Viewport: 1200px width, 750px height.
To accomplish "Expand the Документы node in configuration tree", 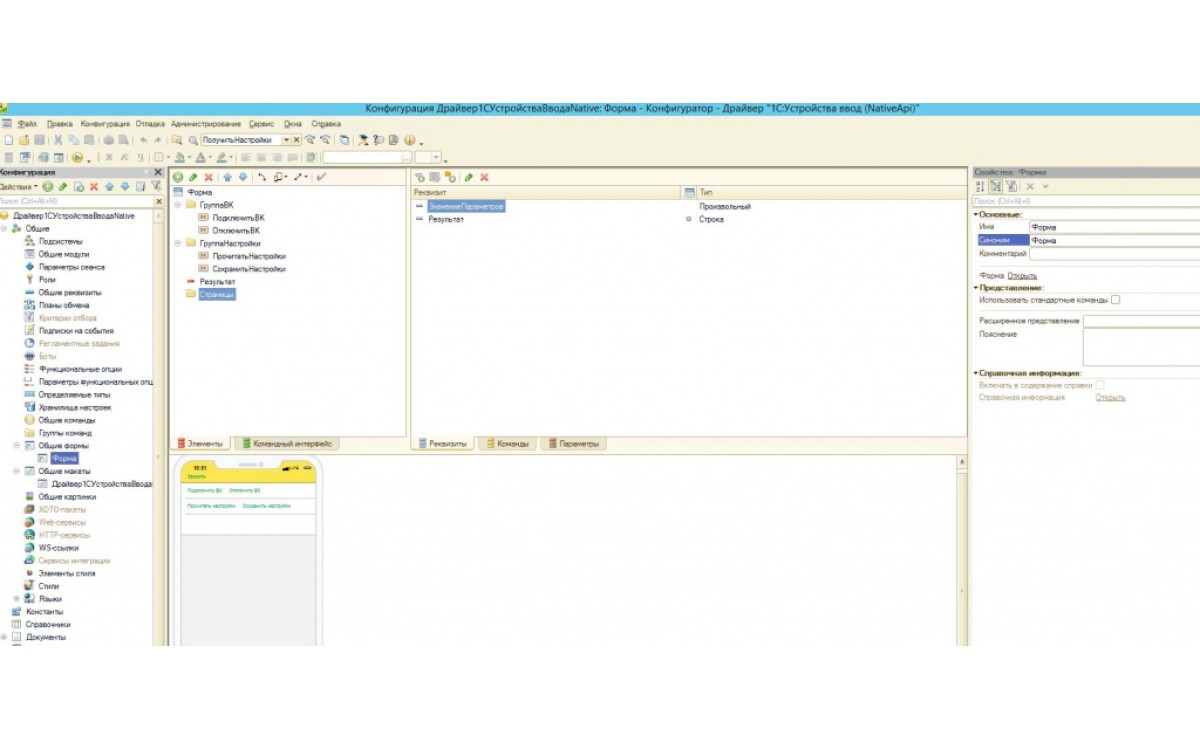I will click(4, 637).
